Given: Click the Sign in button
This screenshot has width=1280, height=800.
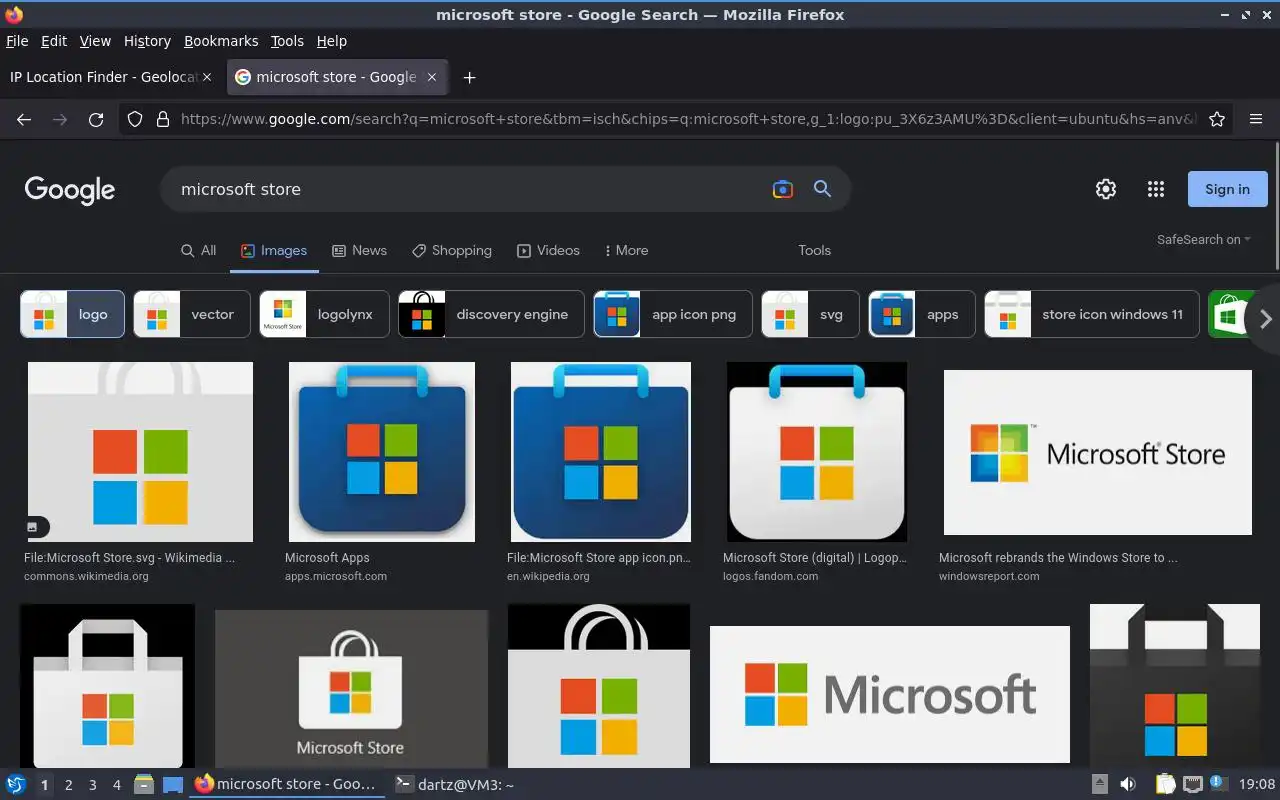Looking at the screenshot, I should point(1227,189).
